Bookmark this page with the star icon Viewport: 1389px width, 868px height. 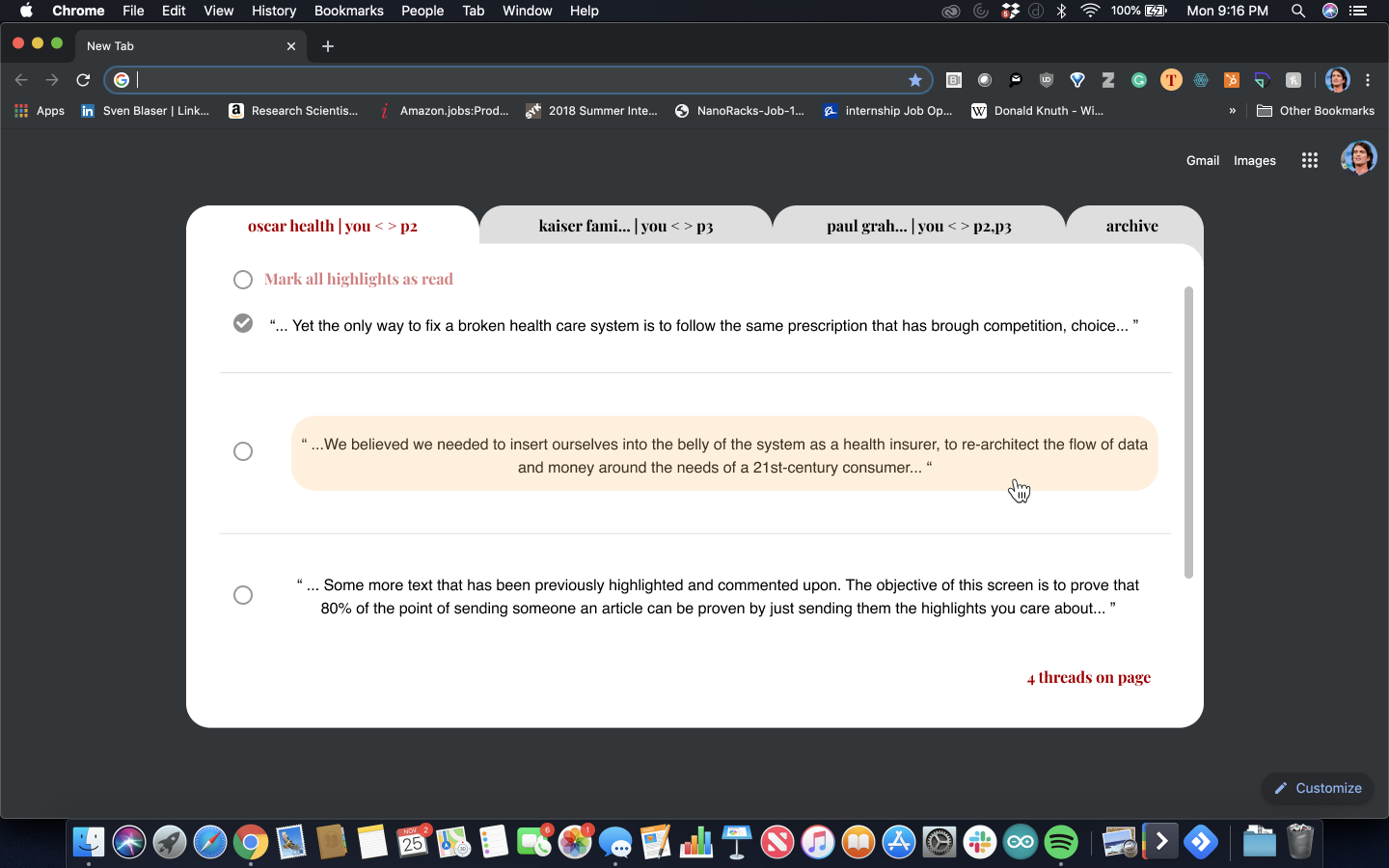(x=915, y=80)
